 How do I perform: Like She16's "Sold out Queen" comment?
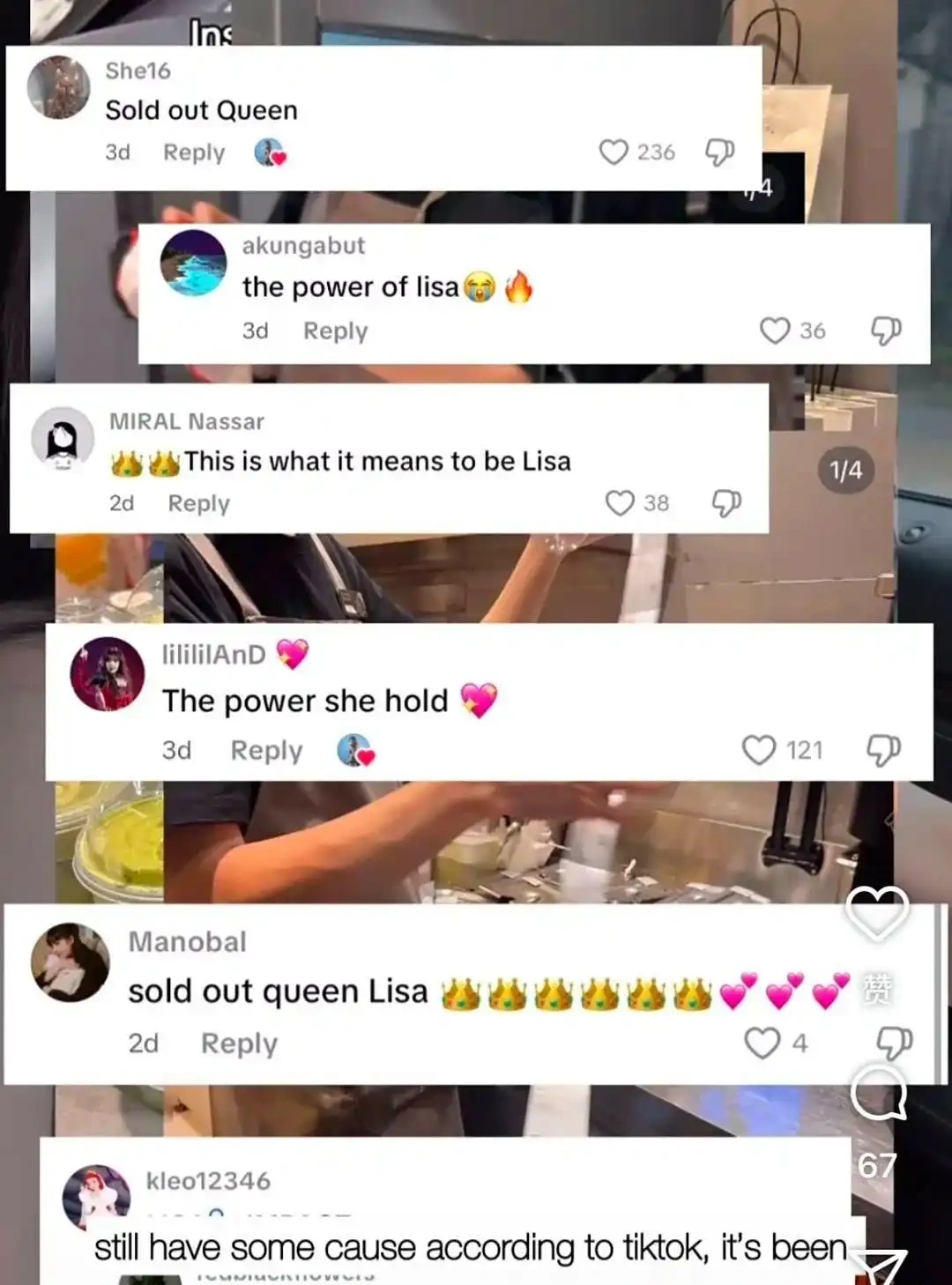614,152
